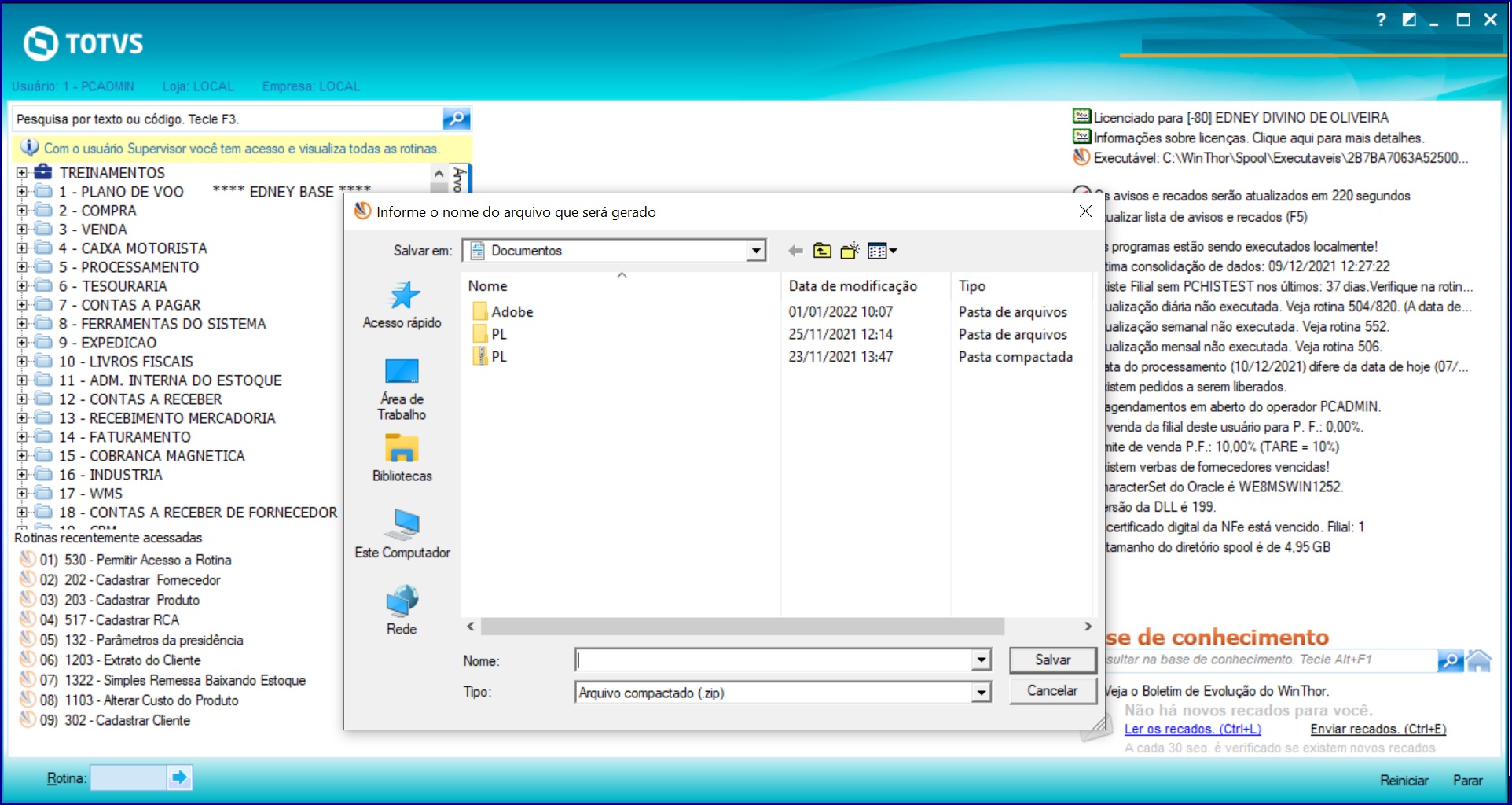Click the Ler os recados link

1192,730
